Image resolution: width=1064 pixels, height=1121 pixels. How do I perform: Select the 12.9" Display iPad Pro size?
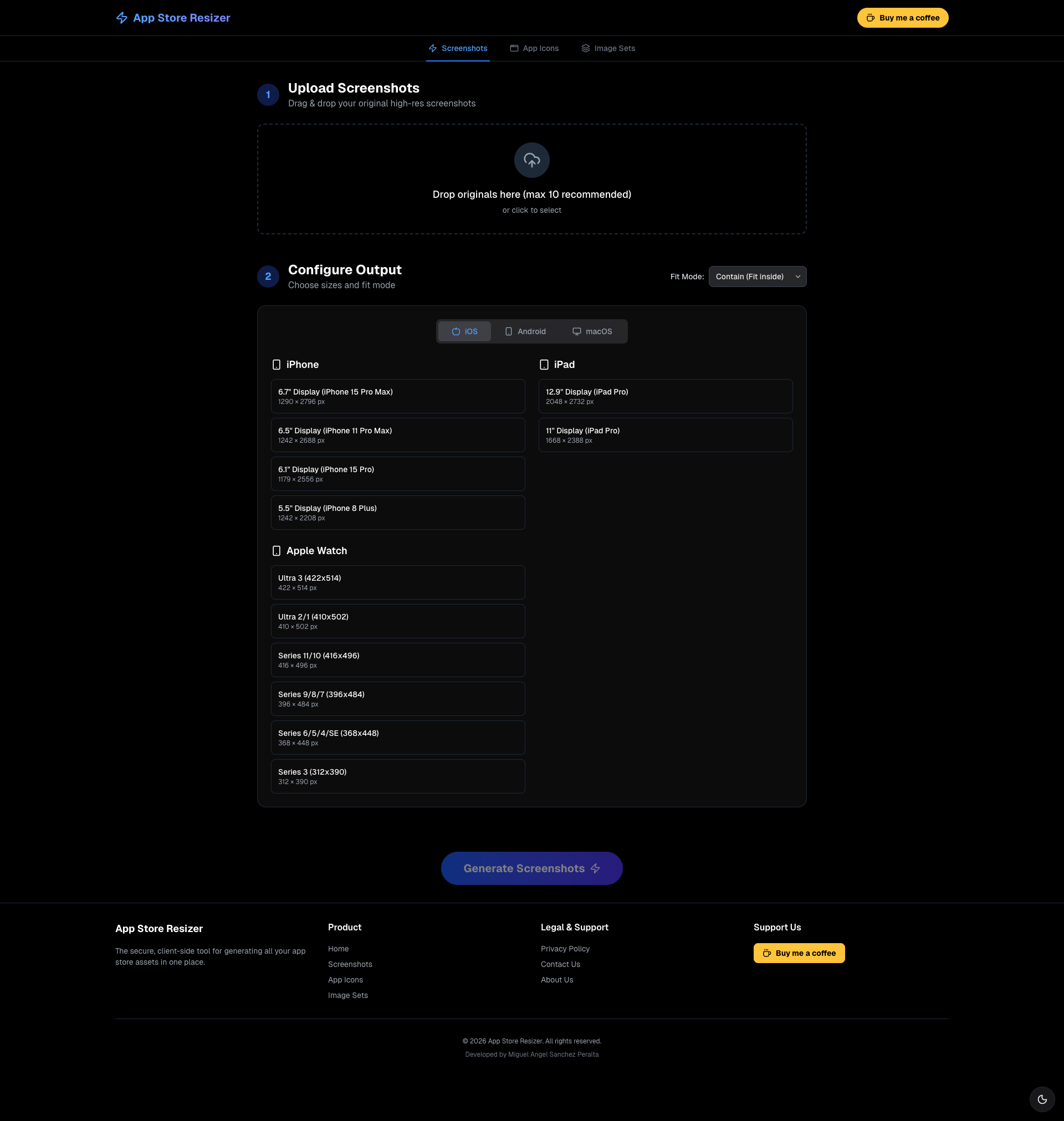tap(666, 396)
